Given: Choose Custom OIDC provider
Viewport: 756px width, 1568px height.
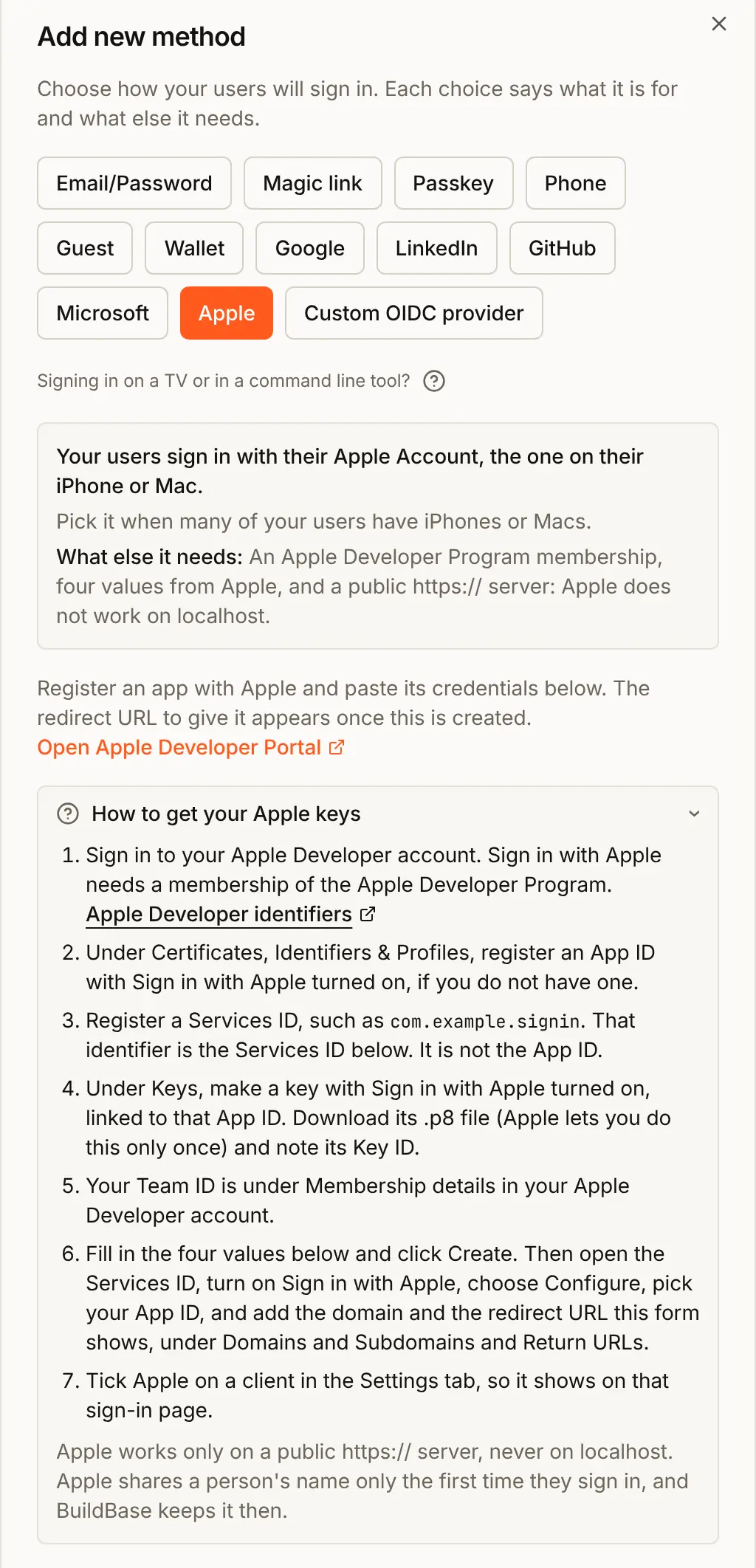Looking at the screenshot, I should point(414,313).
